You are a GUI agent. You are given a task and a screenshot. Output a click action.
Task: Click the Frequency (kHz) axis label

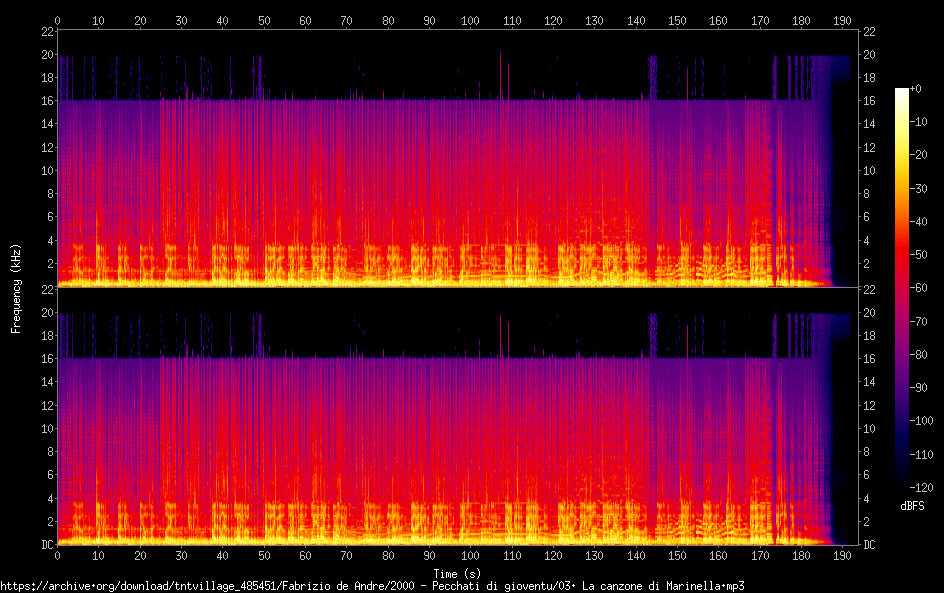click(16, 288)
